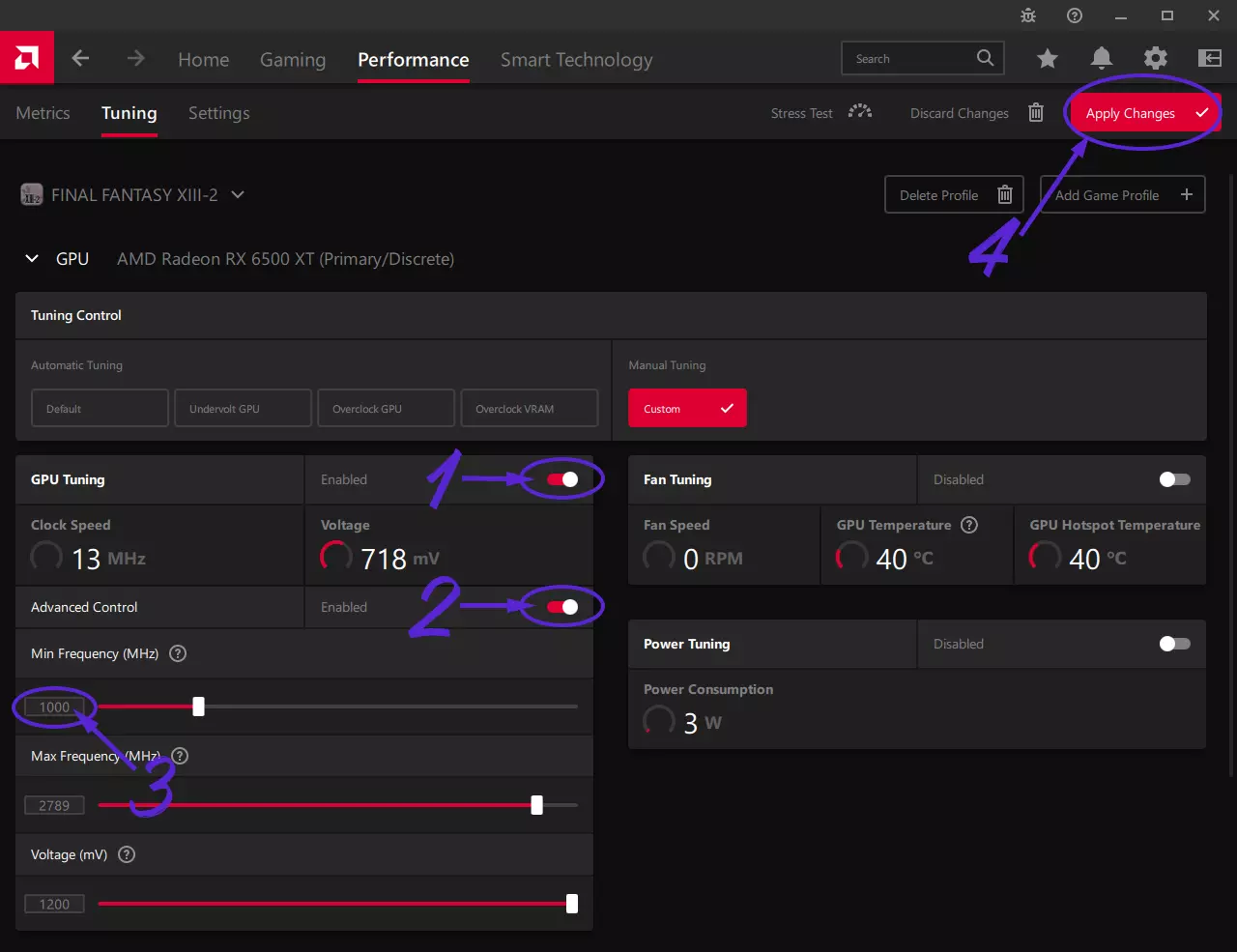Select Undervolt GPU preset
This screenshot has height=952, width=1237.
pyautogui.click(x=243, y=408)
